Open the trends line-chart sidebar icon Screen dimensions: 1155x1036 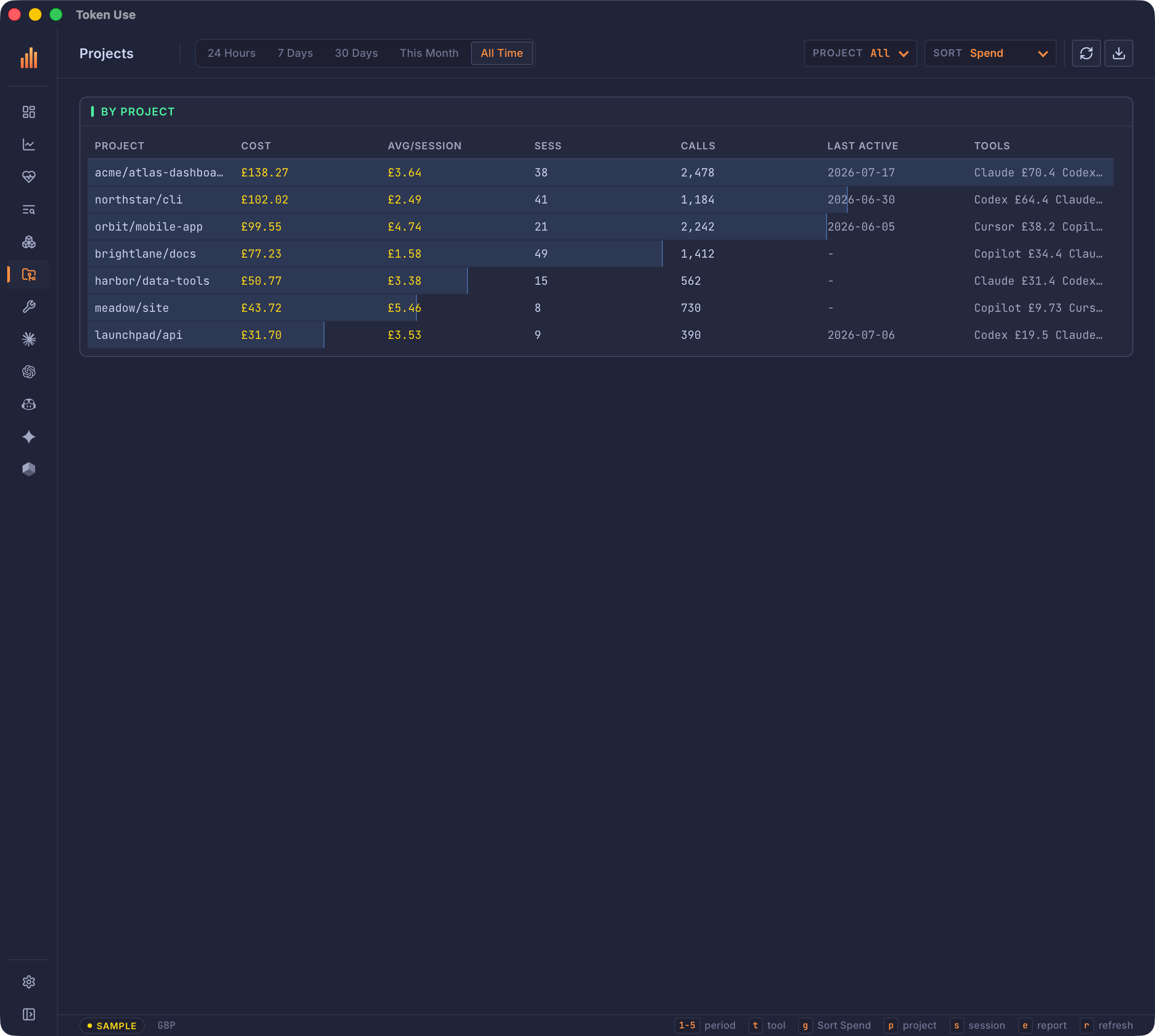click(28, 144)
